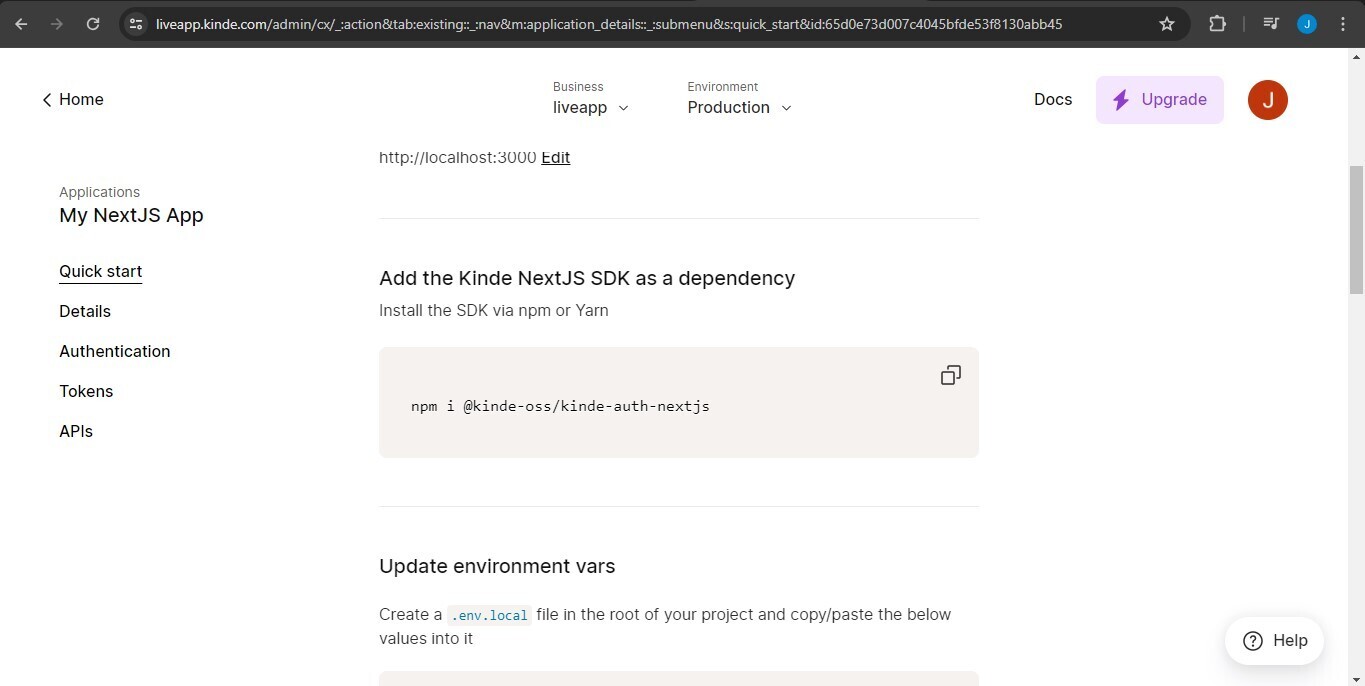
Task: Open the Chrome profile J icon
Action: (x=1307, y=24)
